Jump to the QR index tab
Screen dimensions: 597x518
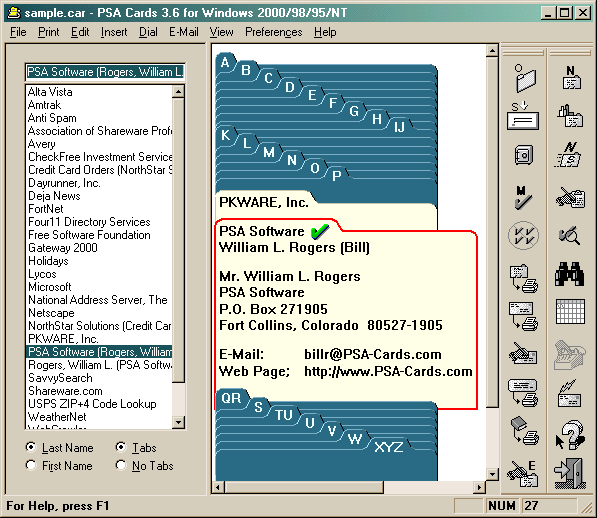coord(231,398)
